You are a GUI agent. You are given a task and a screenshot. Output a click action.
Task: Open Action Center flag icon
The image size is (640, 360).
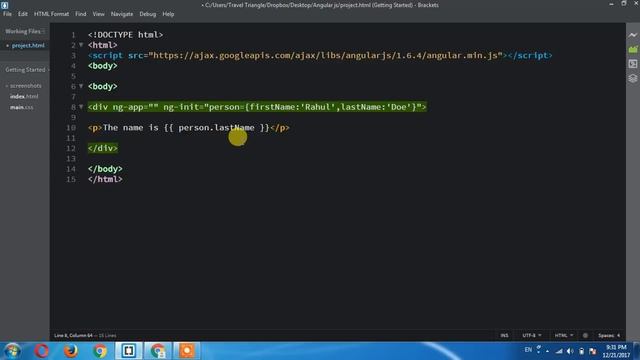593,351
